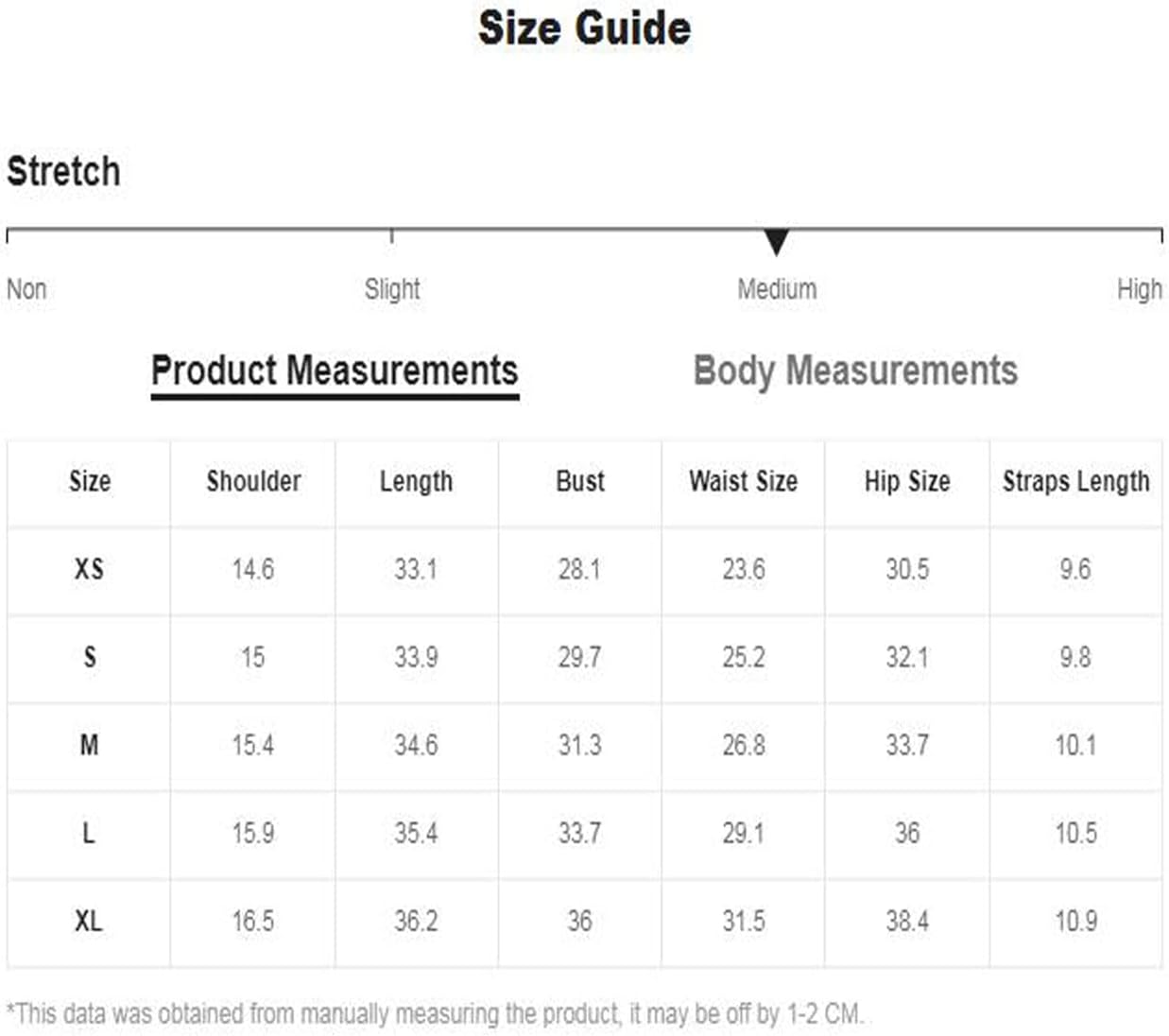
Task: Click the Slight stretch label
Action: pos(392,289)
